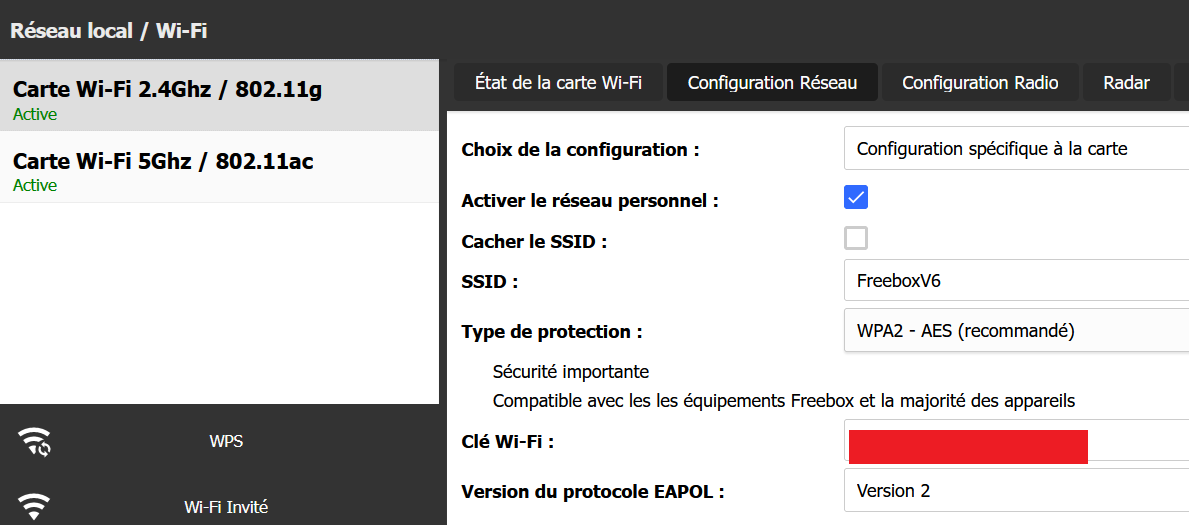1189x526 pixels.
Task: Open the WPS section
Action: coord(219,441)
